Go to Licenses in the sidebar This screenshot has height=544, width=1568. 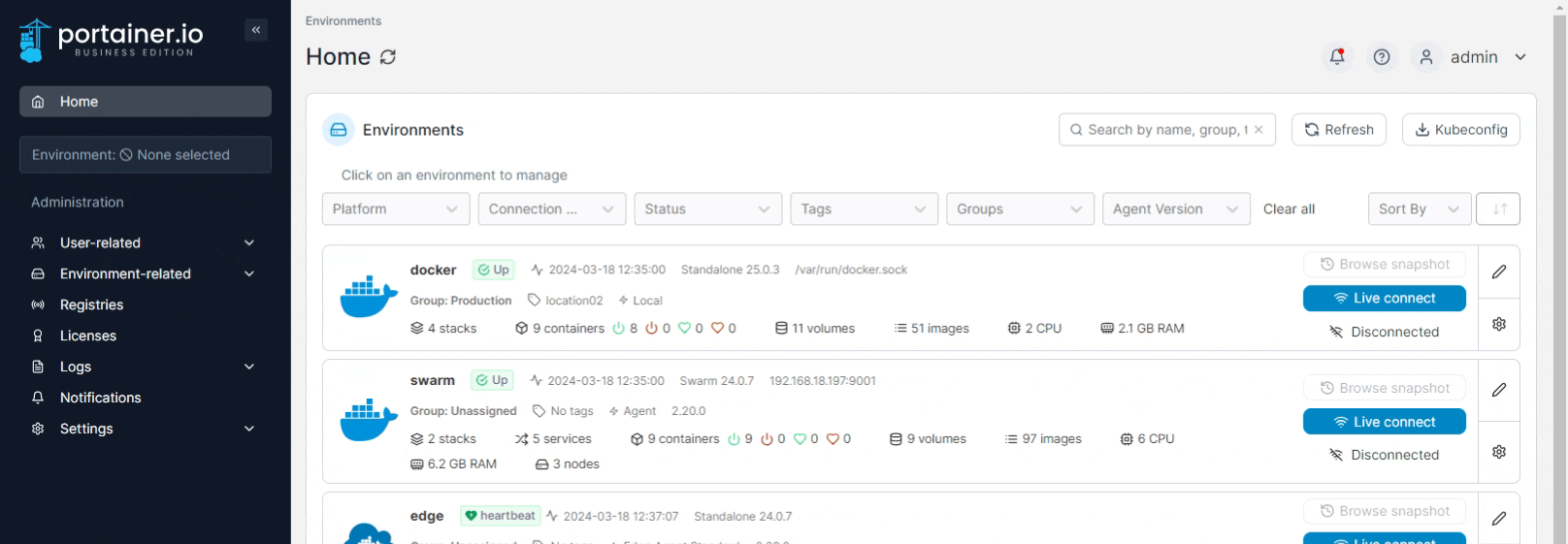tap(87, 336)
